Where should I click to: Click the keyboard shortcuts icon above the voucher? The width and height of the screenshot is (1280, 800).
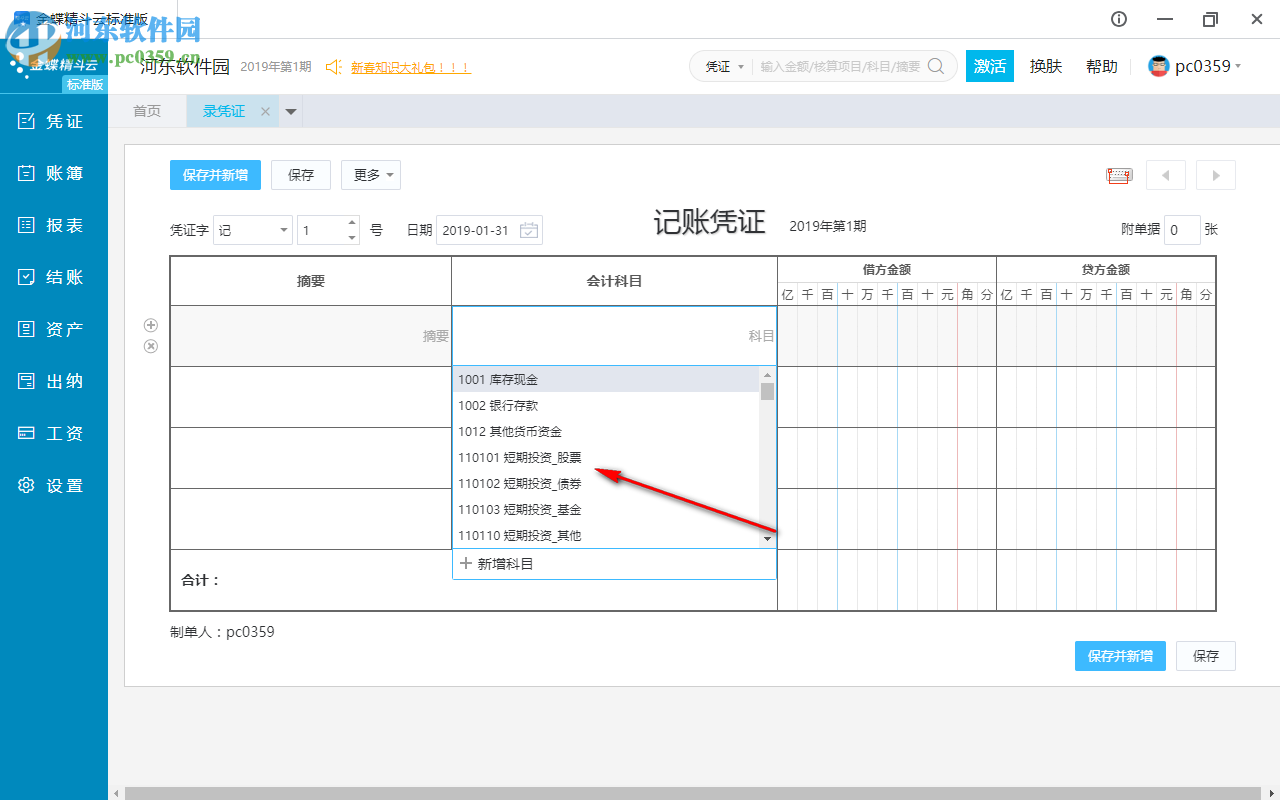click(x=1118, y=174)
